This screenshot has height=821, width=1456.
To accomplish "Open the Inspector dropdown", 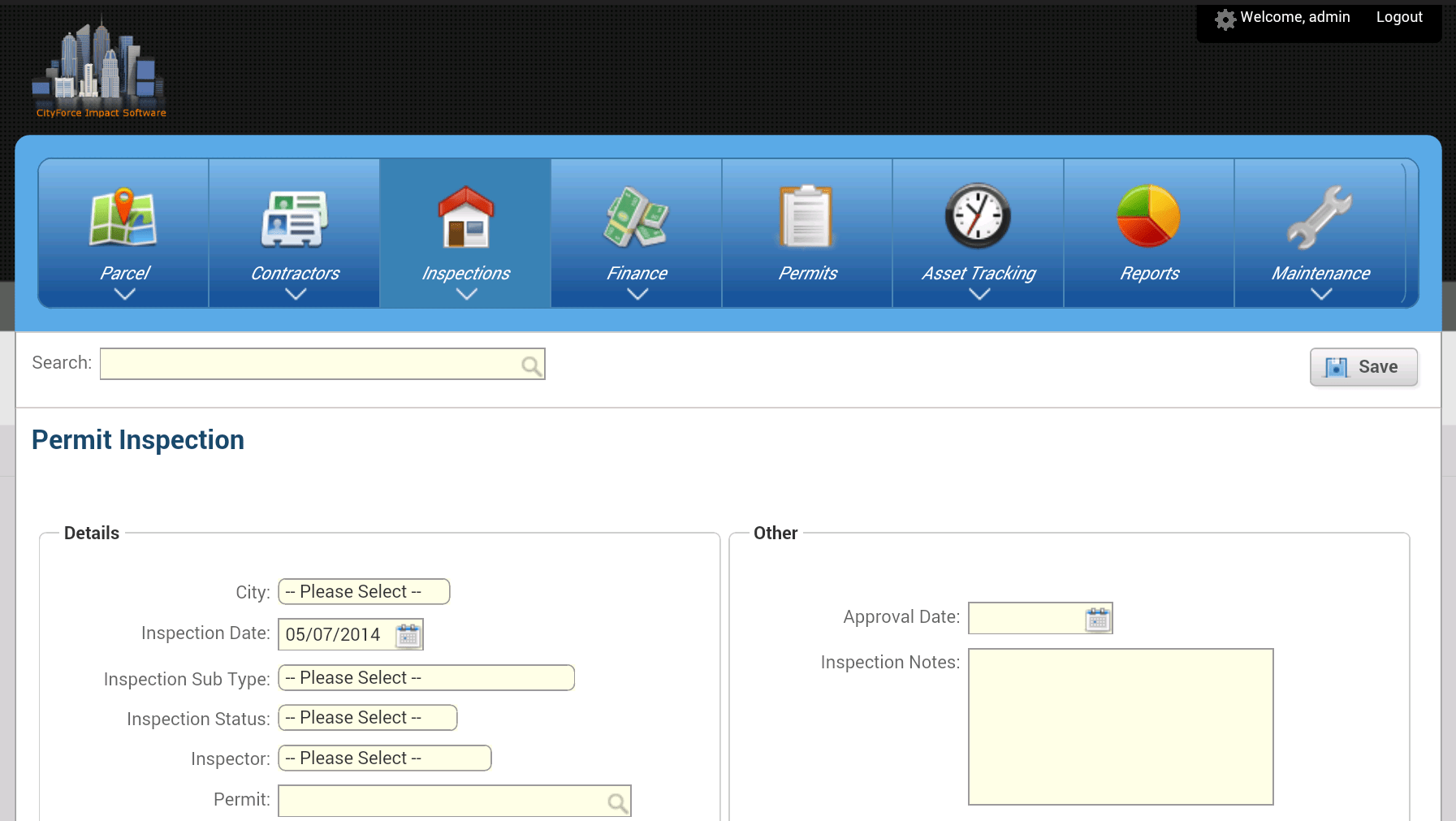I will click(x=384, y=758).
